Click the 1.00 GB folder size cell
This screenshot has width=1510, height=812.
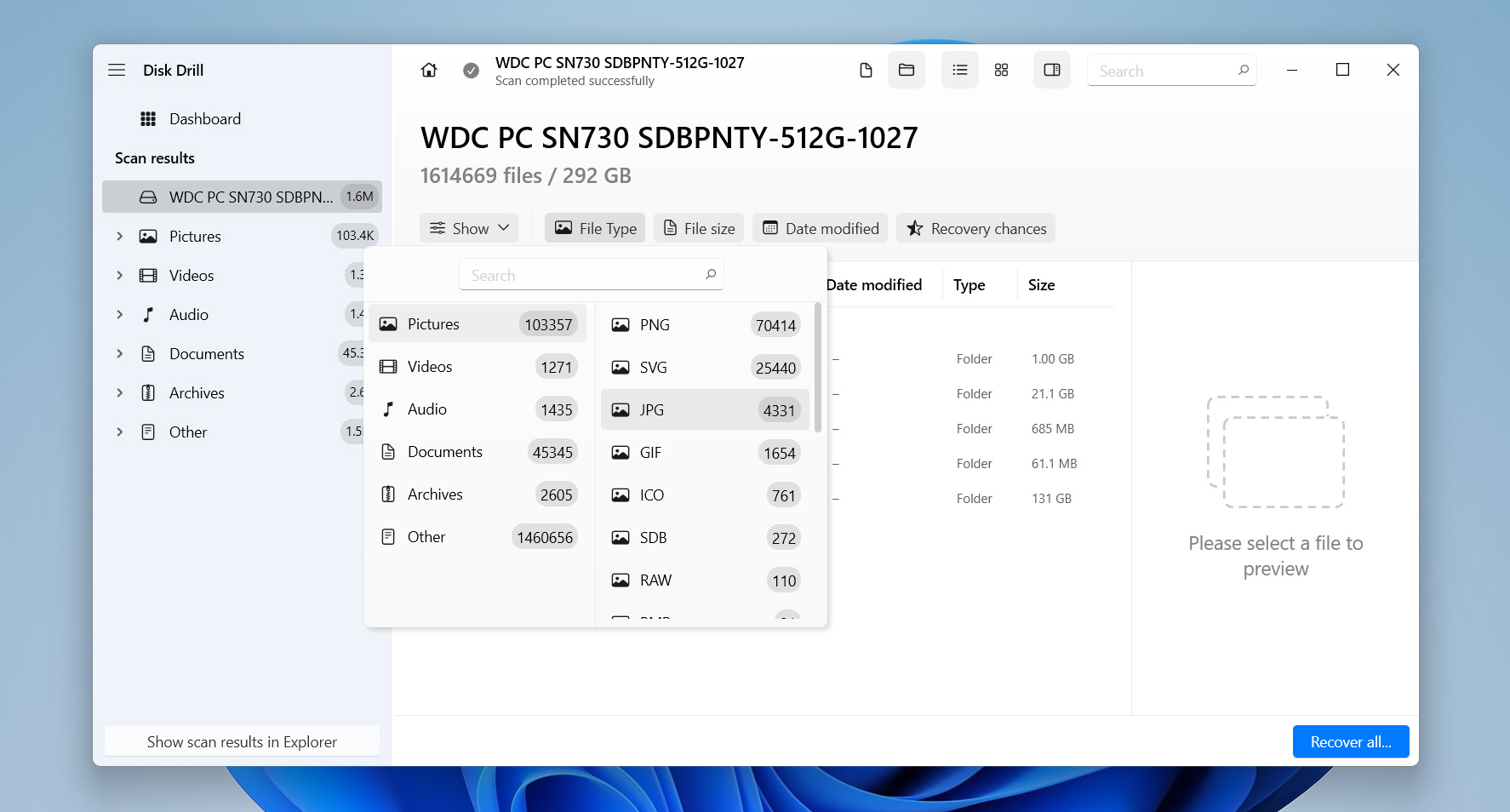pyautogui.click(x=1053, y=359)
